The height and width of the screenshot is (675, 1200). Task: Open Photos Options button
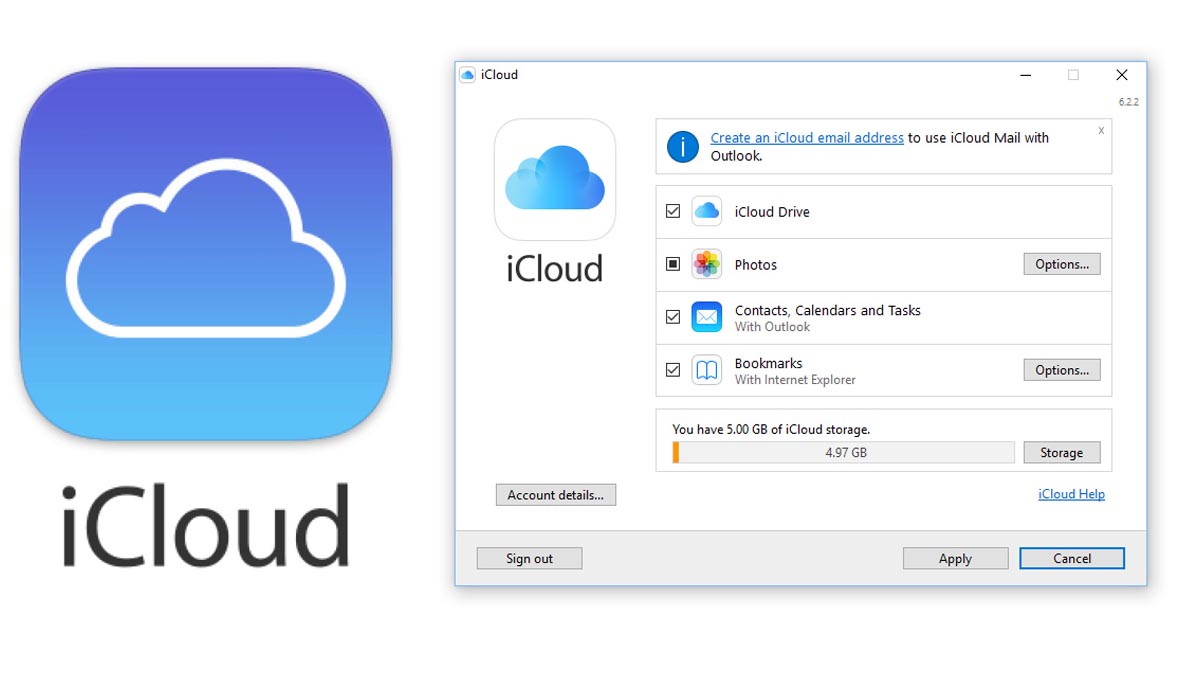tap(1062, 264)
